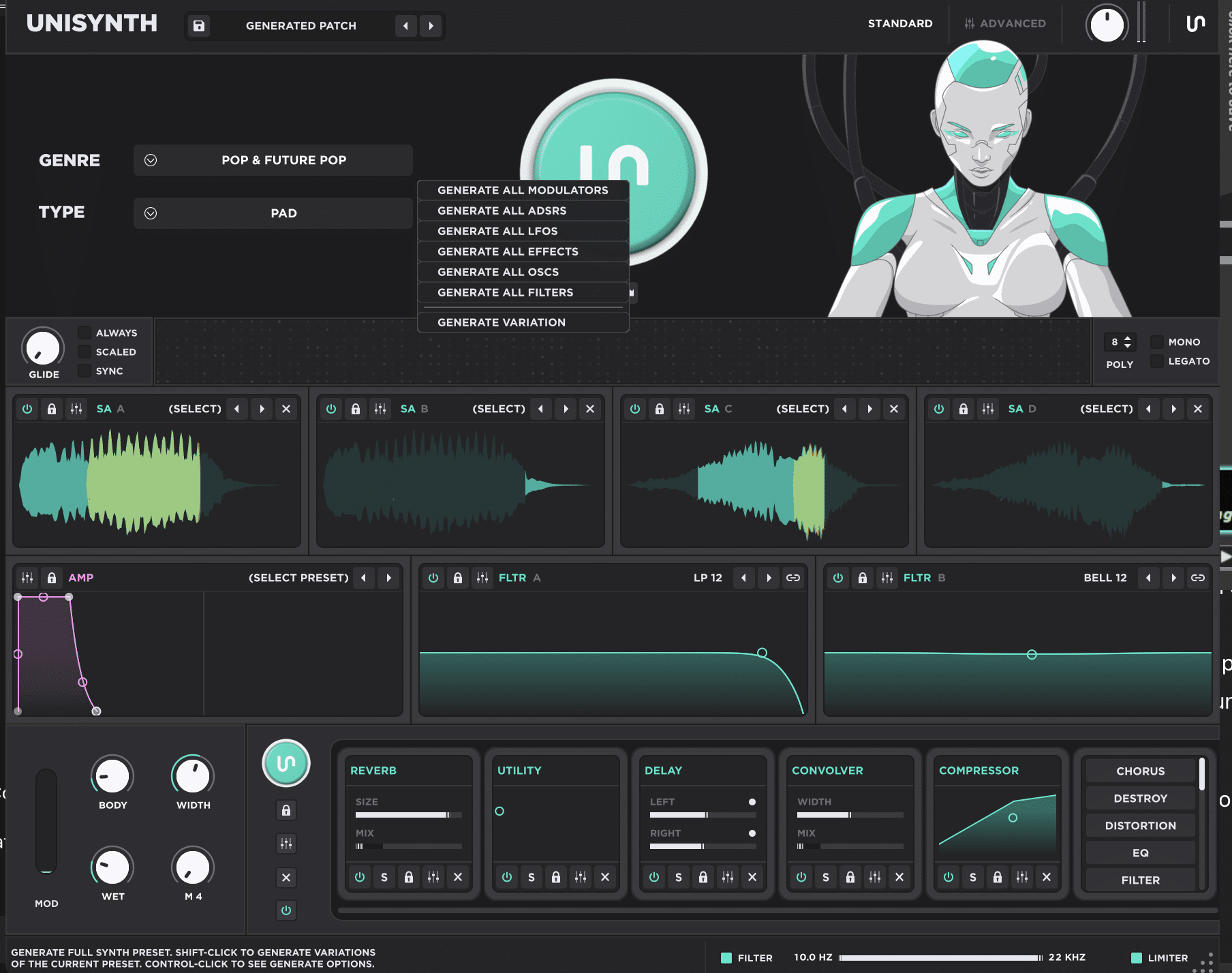Click the save patch floppy disk icon
The height and width of the screenshot is (973, 1232).
(x=199, y=26)
